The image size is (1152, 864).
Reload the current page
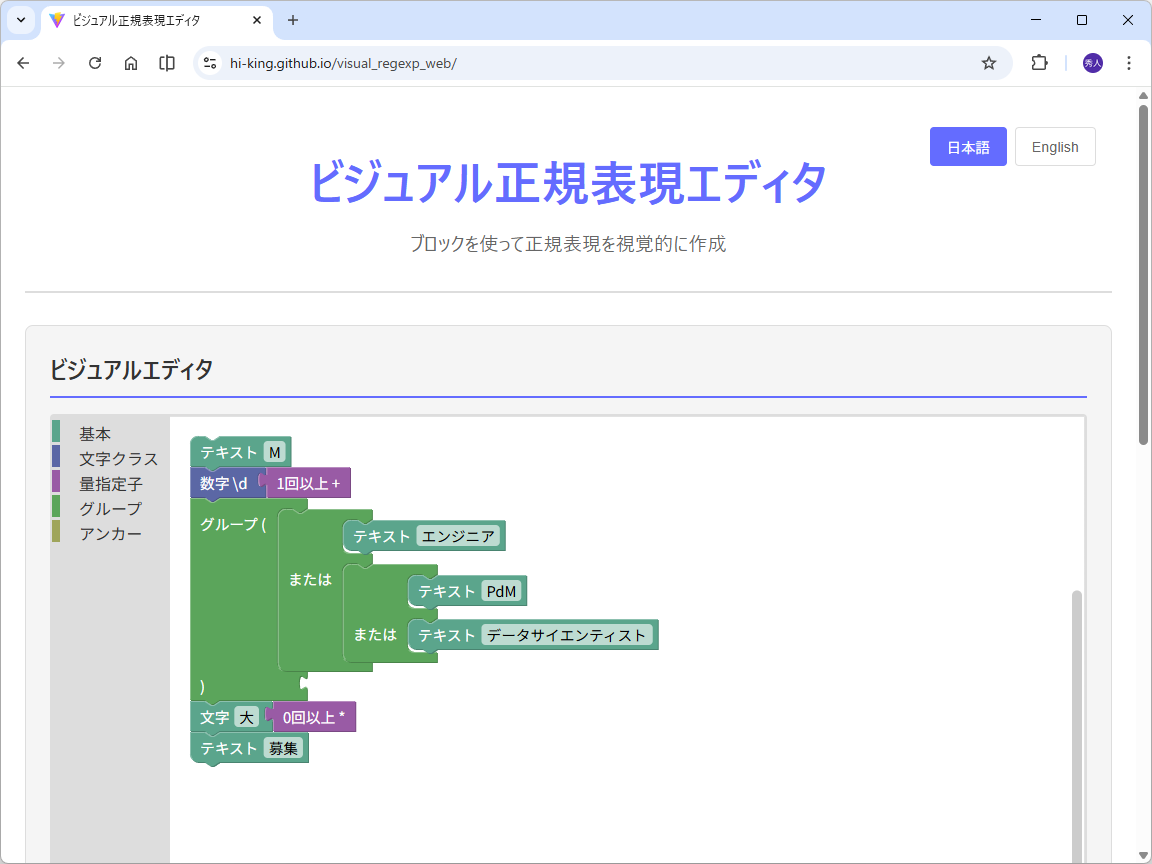click(x=95, y=62)
